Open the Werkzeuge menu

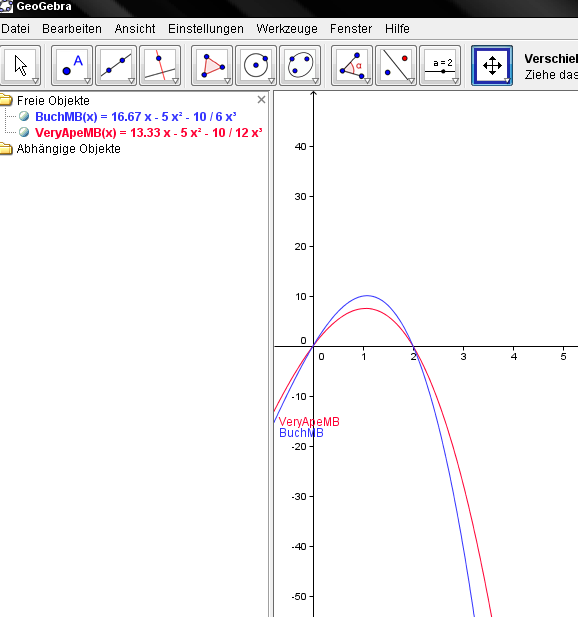(287, 29)
